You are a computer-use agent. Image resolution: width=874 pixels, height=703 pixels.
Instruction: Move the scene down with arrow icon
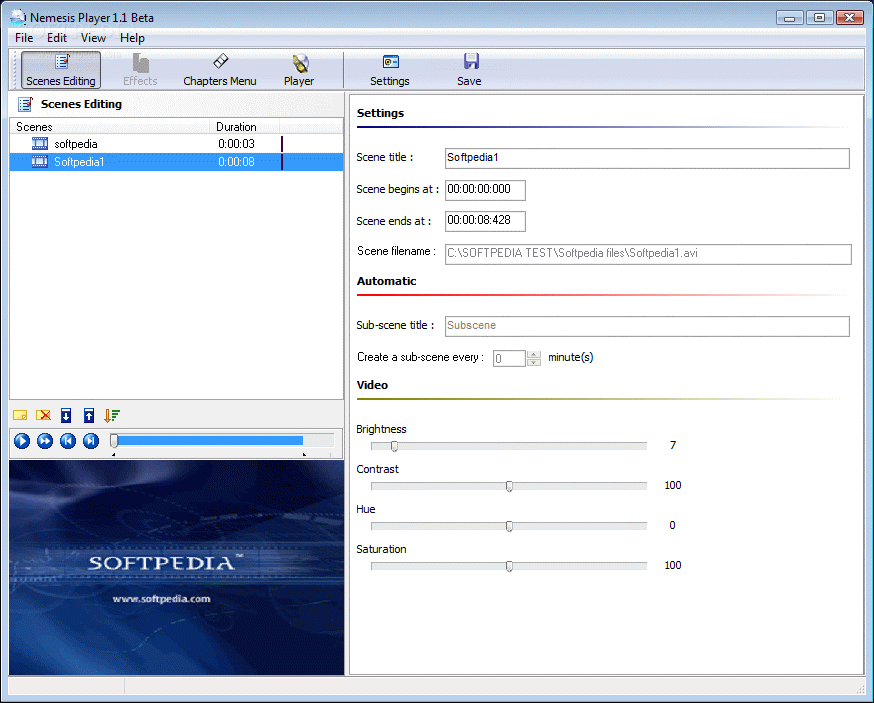coord(66,415)
